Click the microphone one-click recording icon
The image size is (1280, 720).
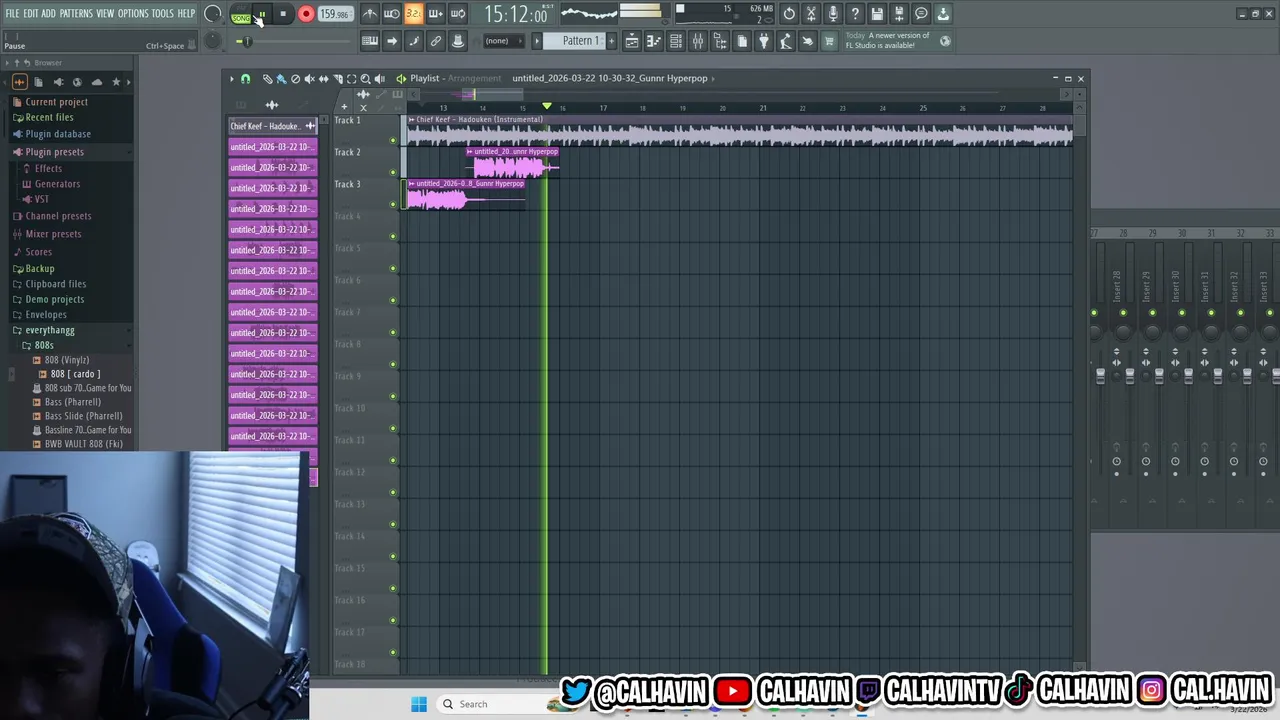tap(833, 14)
